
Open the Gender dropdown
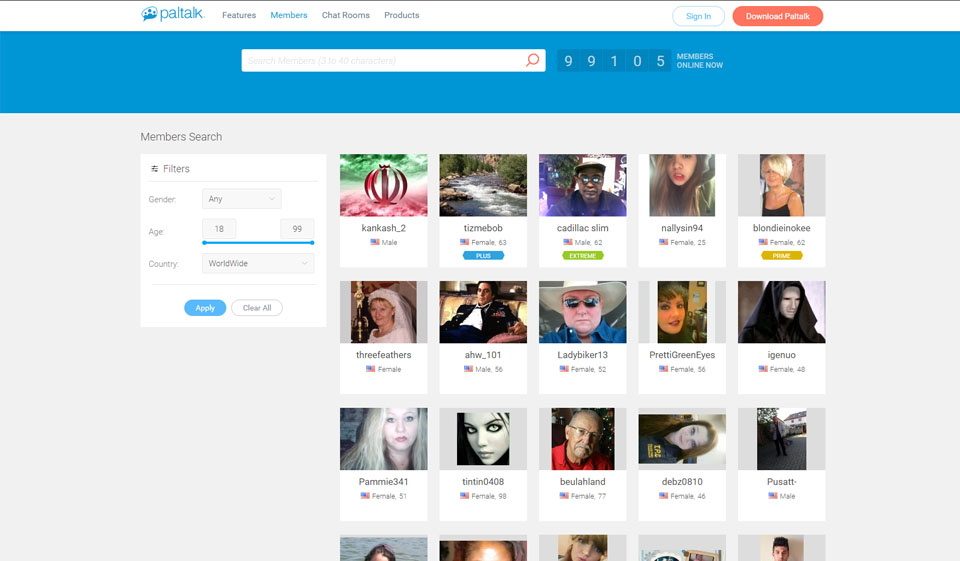point(241,199)
